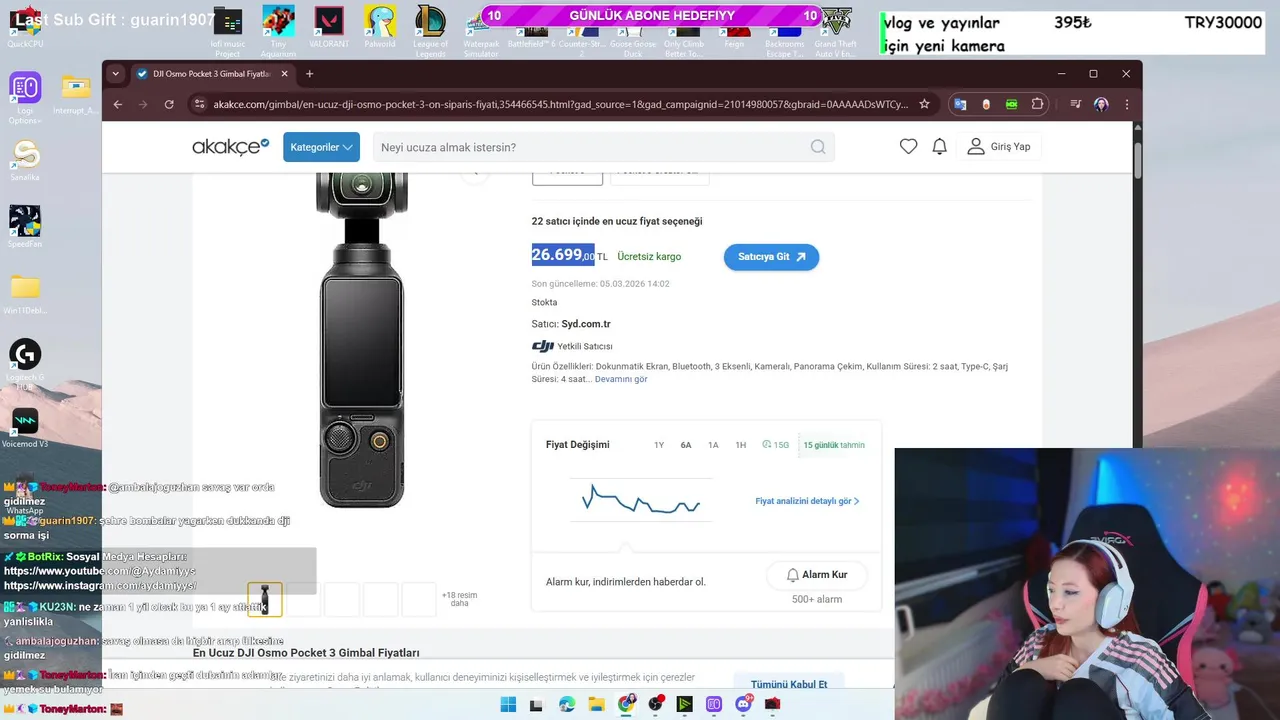Open Chrome tab search dropdown arrow
The width and height of the screenshot is (1280, 720).
[x=116, y=73]
